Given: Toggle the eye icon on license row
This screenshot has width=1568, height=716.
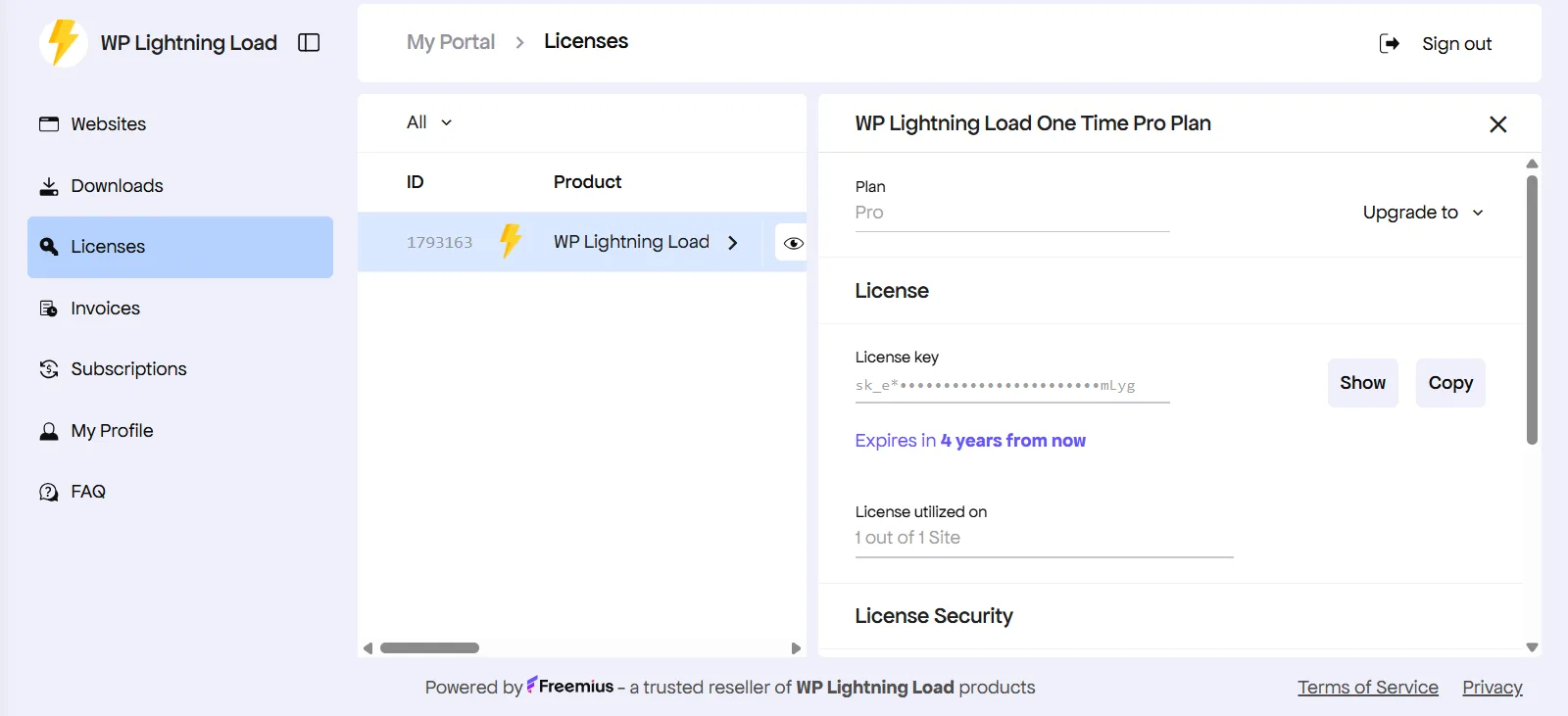Looking at the screenshot, I should [793, 243].
